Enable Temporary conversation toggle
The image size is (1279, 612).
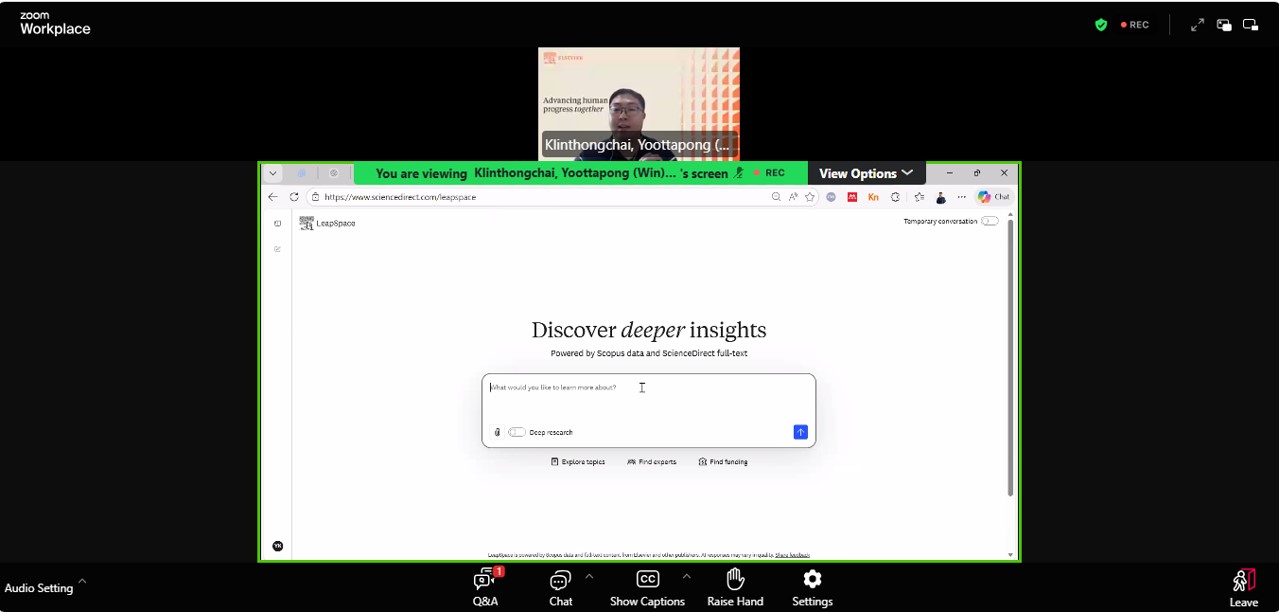[x=989, y=221]
